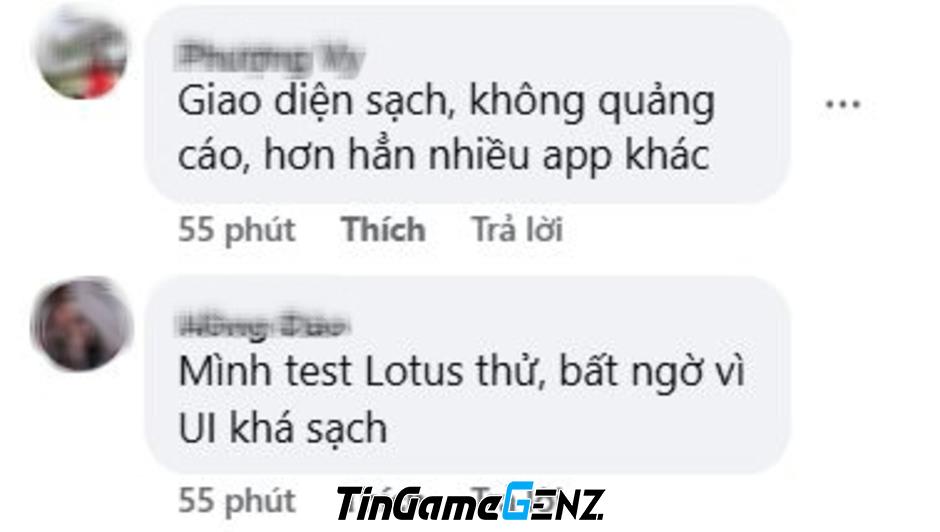
Task: Click the text 'Giao diện sạch, không quảng'
Action: 447,103
